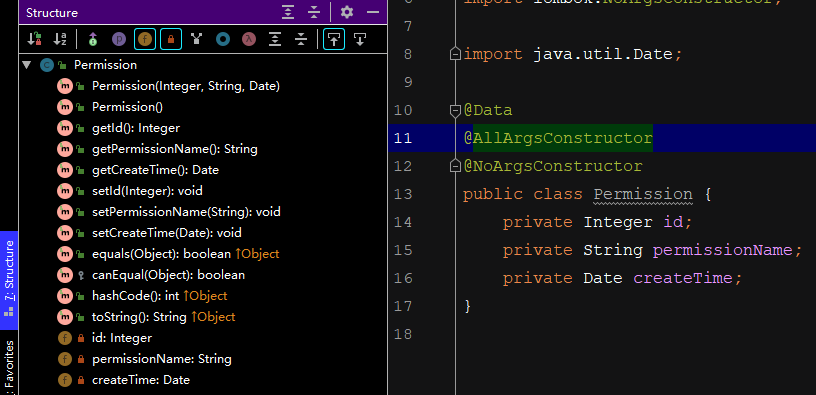The image size is (816, 395).
Task: Toggle Sort Alphabetically icon
Action: (x=60, y=39)
